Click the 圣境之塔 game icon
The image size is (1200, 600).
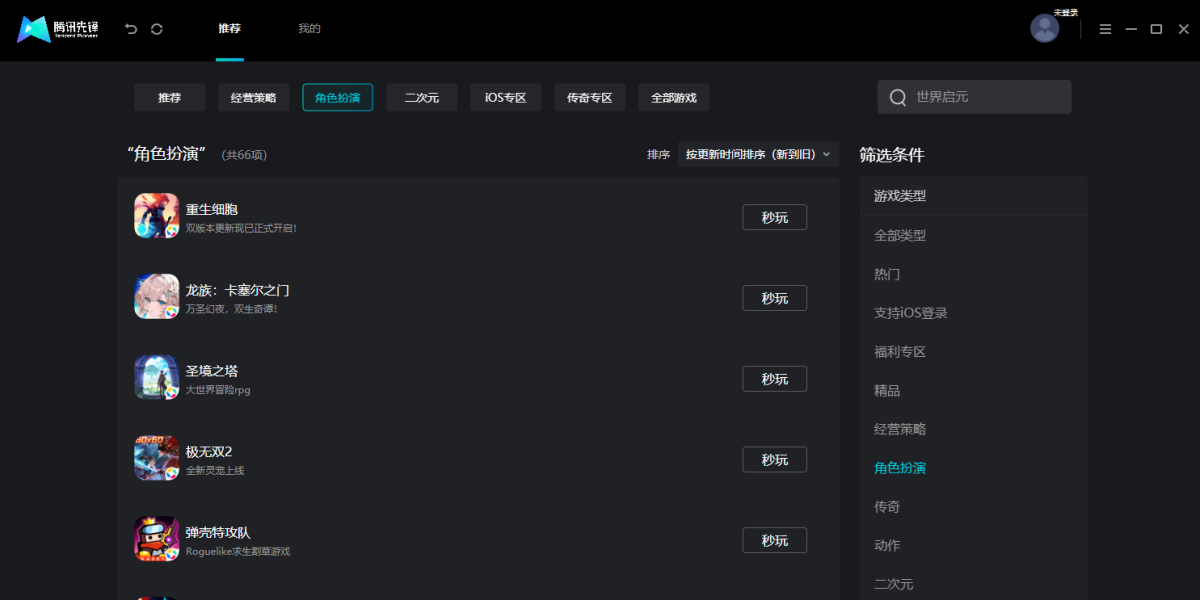coord(157,377)
